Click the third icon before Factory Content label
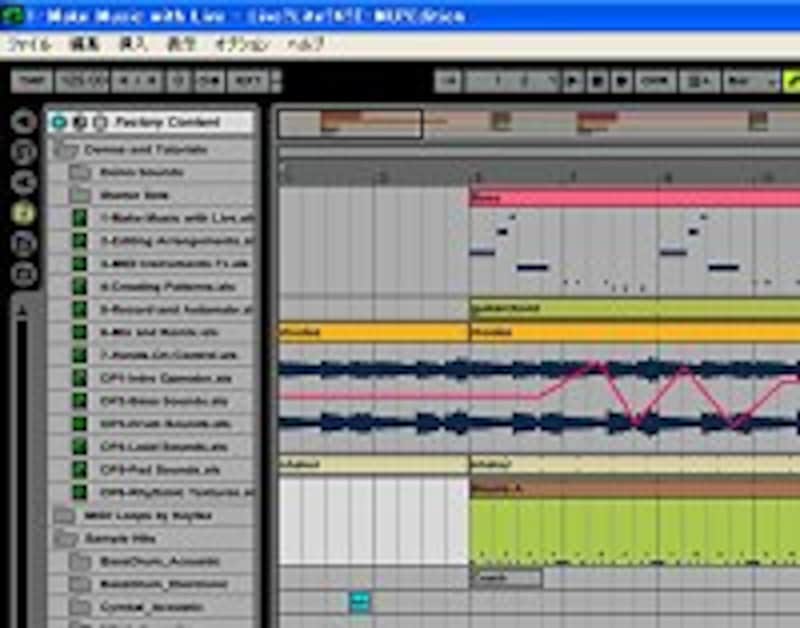Image resolution: width=800 pixels, height=628 pixels. click(101, 122)
